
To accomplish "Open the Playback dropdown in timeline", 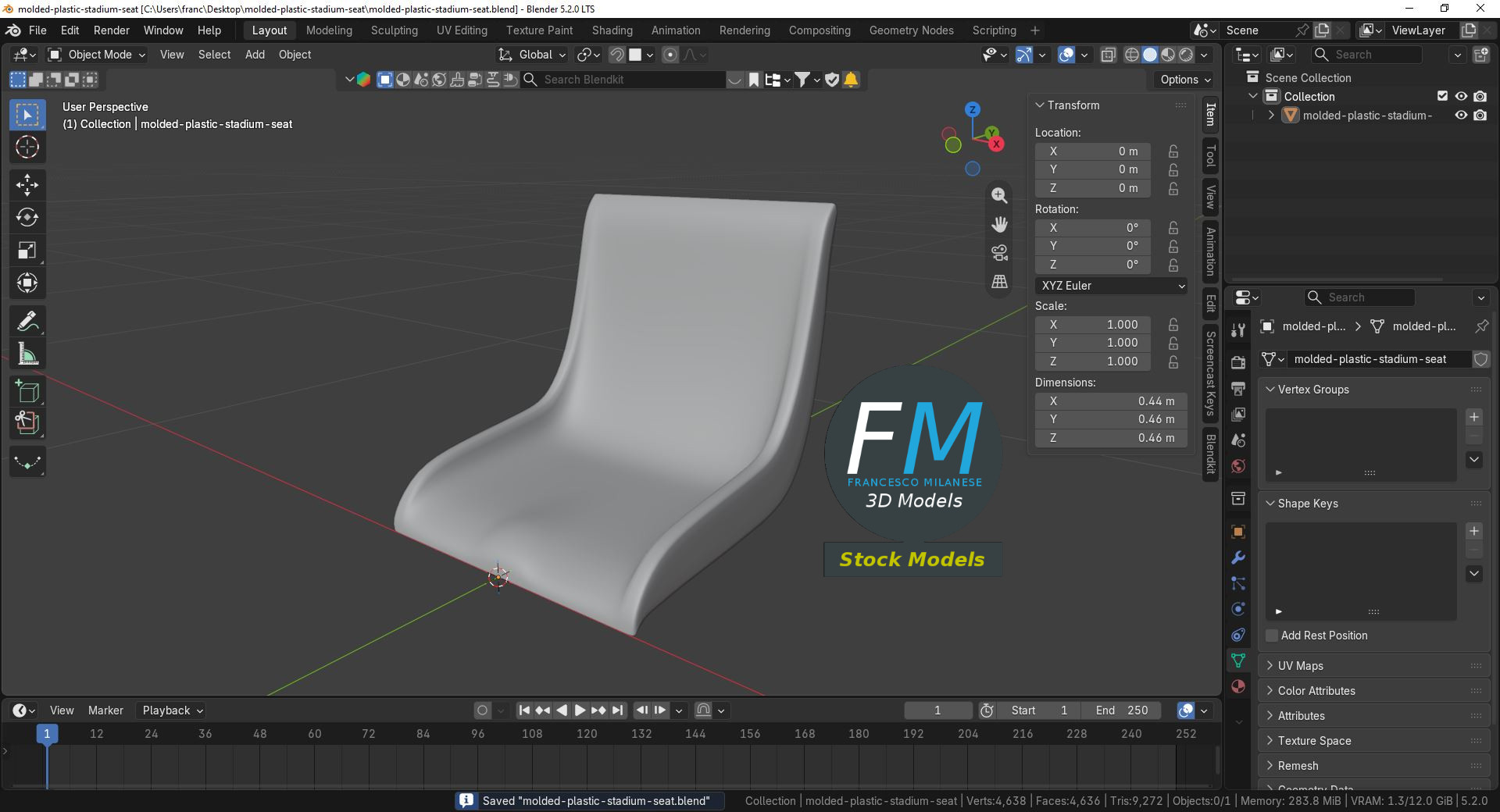I will pyautogui.click(x=172, y=710).
